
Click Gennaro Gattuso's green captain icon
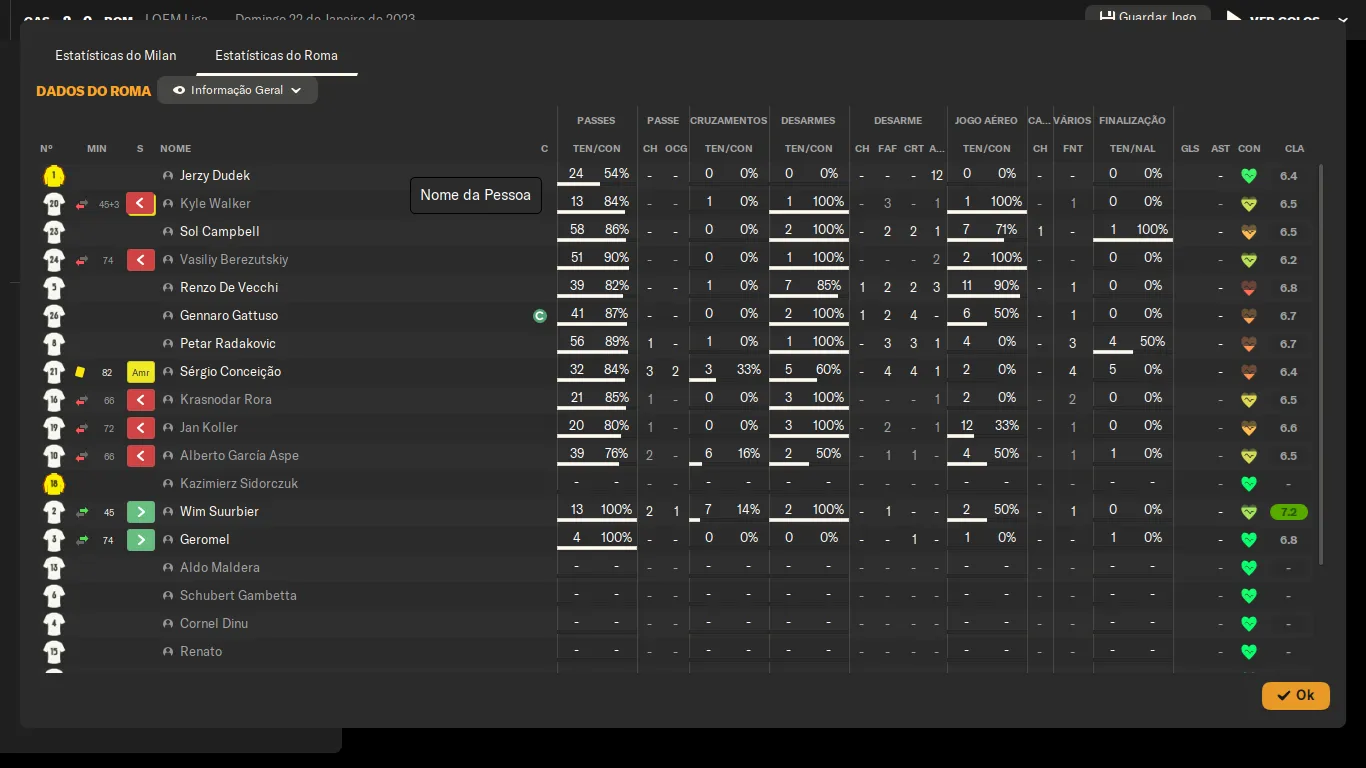(x=540, y=316)
